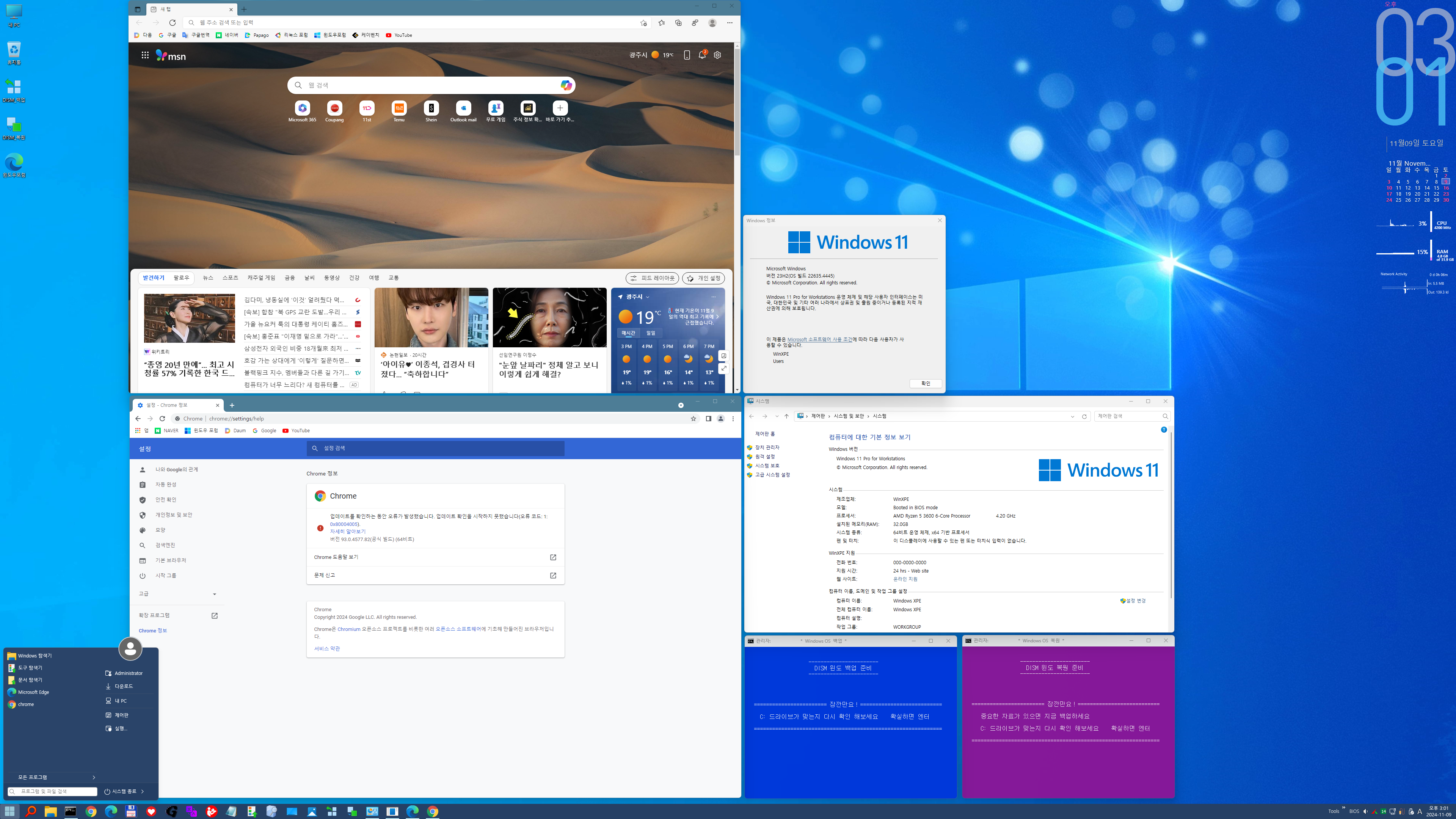
Task: Select 스포츠 feed category
Action: [230, 278]
